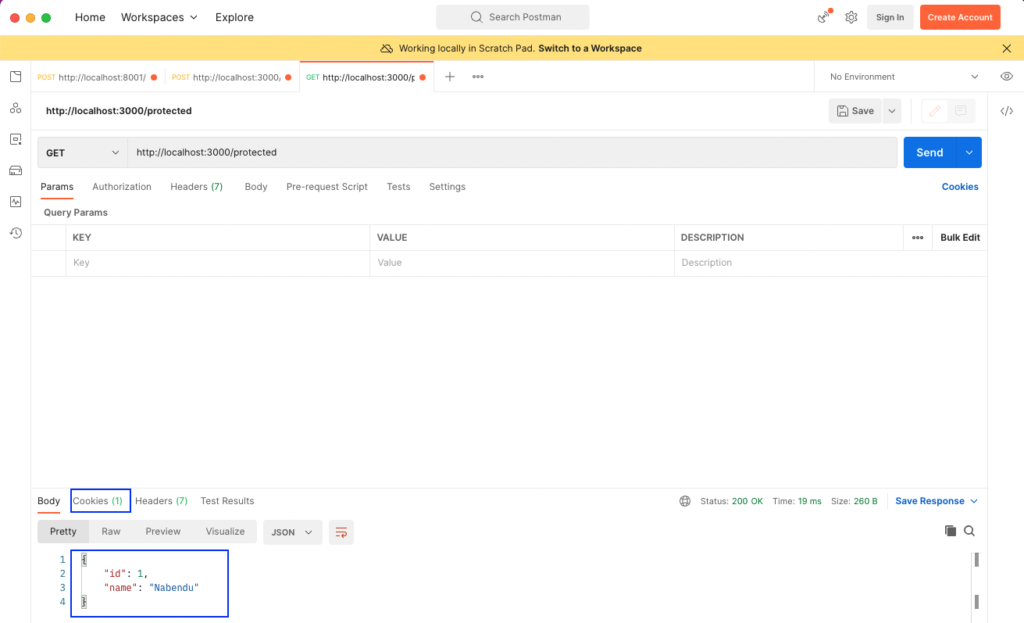The height and width of the screenshot is (623, 1024).
Task: Search inside the response body
Action: coord(969,531)
